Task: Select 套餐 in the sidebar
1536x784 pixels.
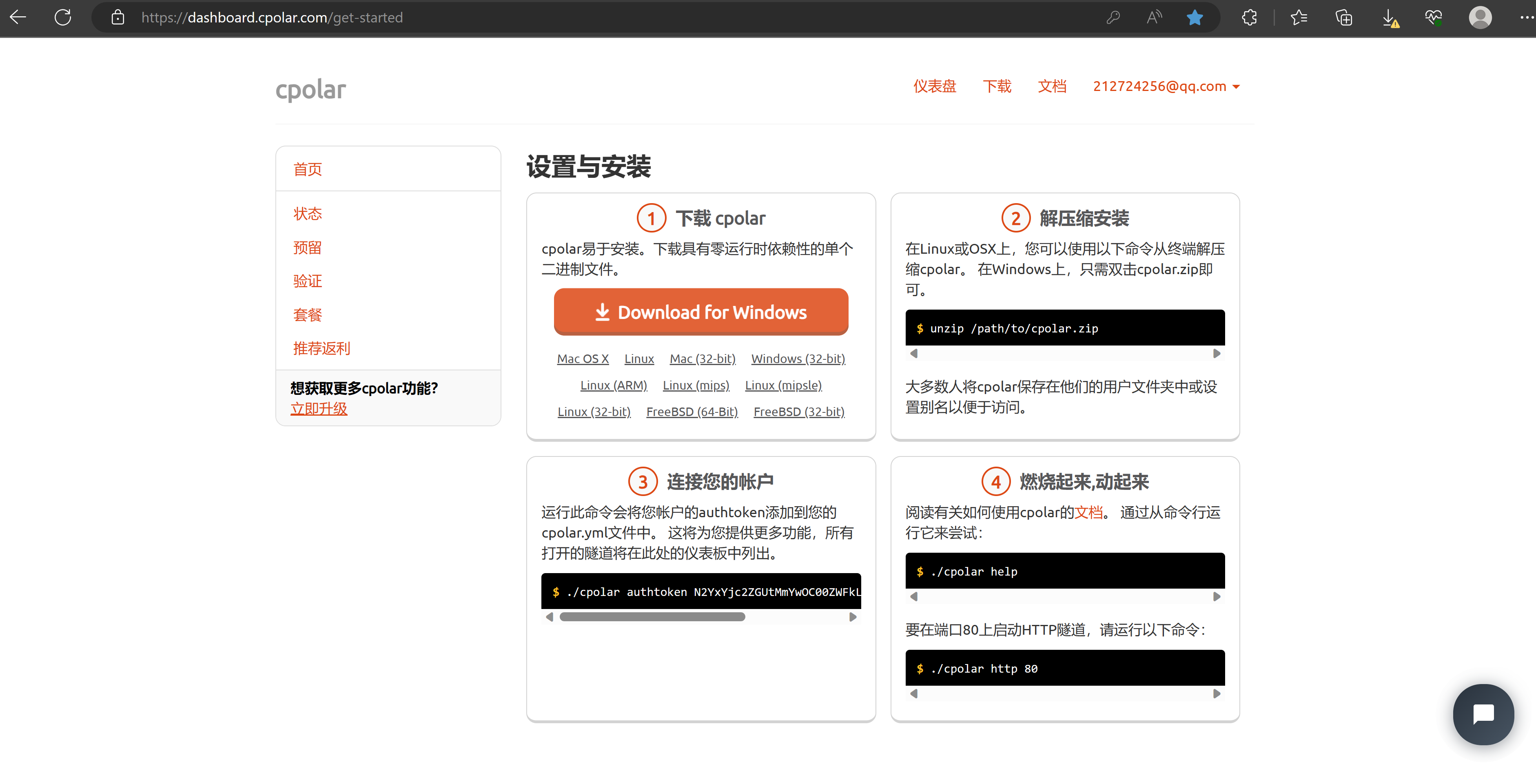Action: 307,314
